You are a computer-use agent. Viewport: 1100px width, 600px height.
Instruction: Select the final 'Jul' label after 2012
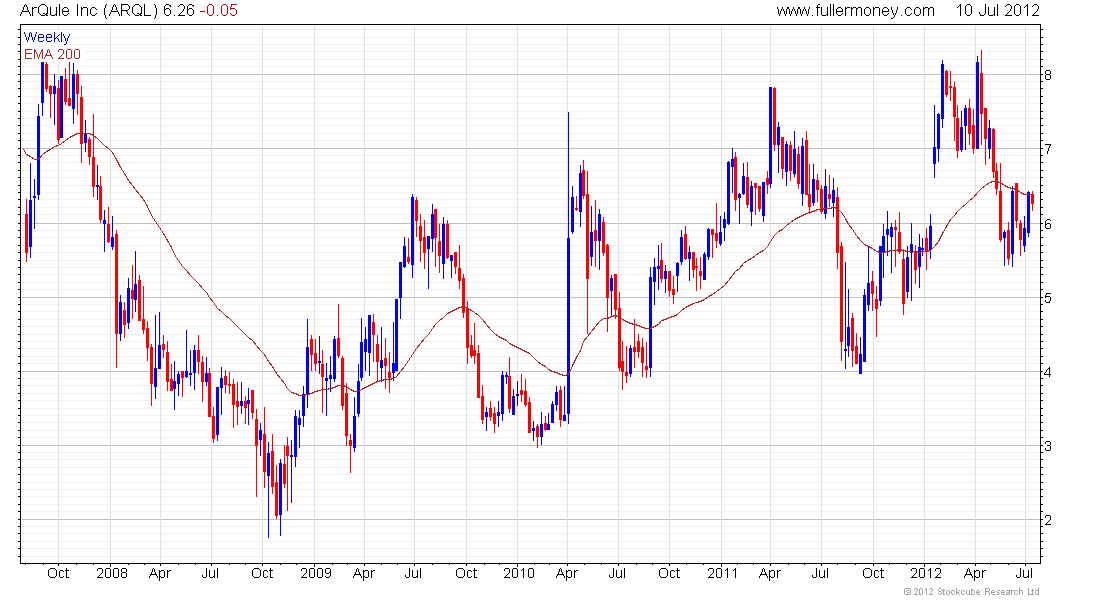click(x=1025, y=573)
